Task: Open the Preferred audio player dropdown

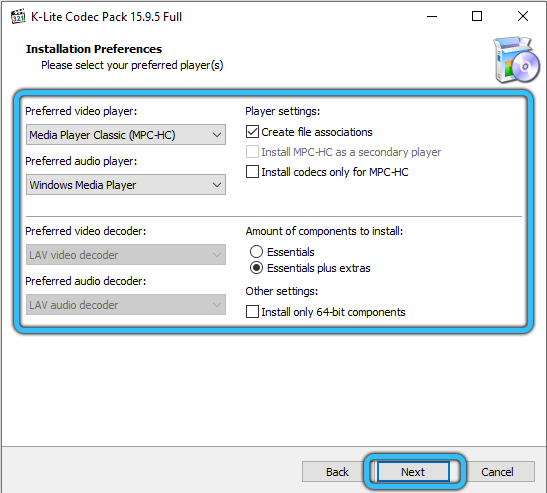Action: (x=126, y=185)
